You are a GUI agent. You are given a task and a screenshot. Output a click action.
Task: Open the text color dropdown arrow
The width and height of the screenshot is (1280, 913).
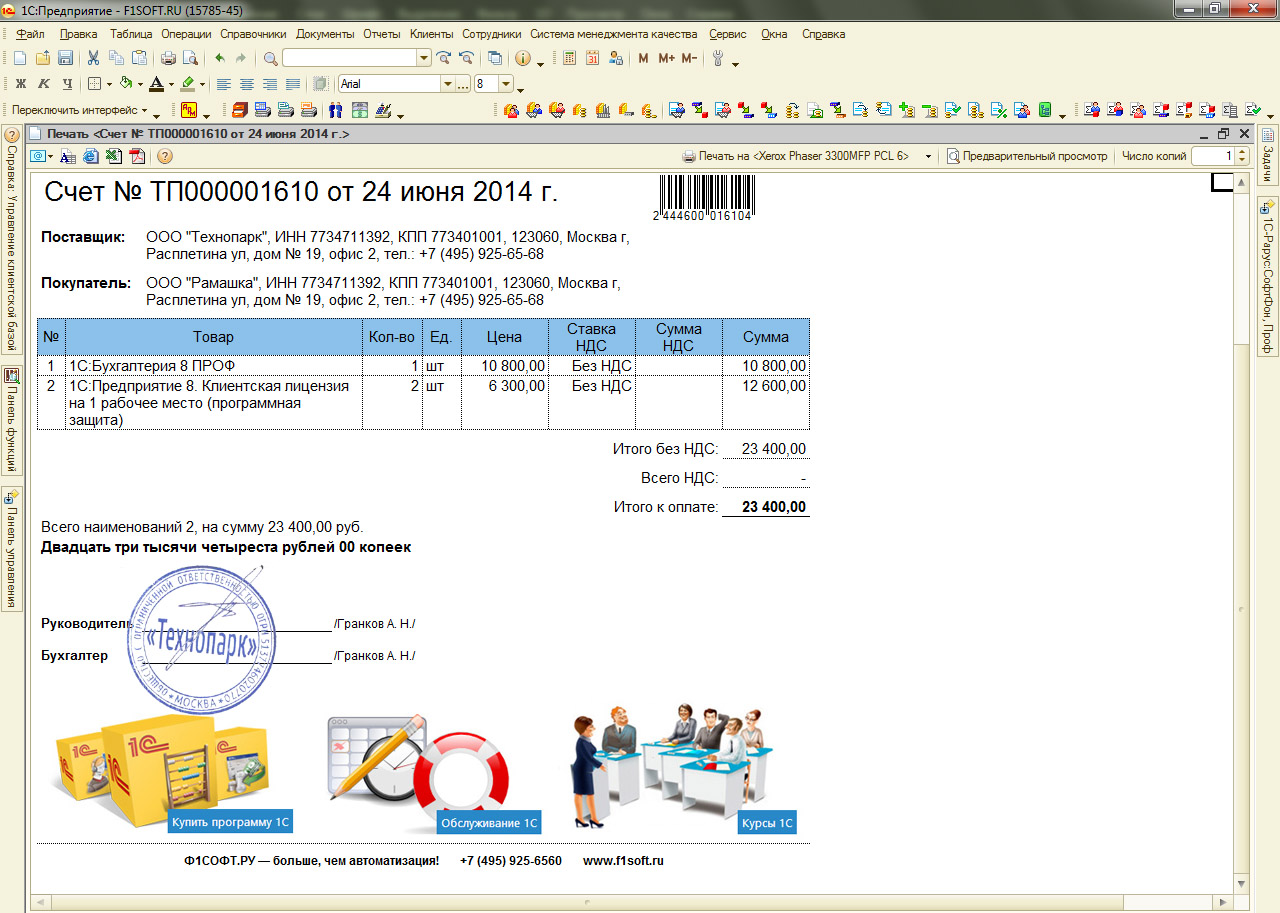(x=171, y=84)
